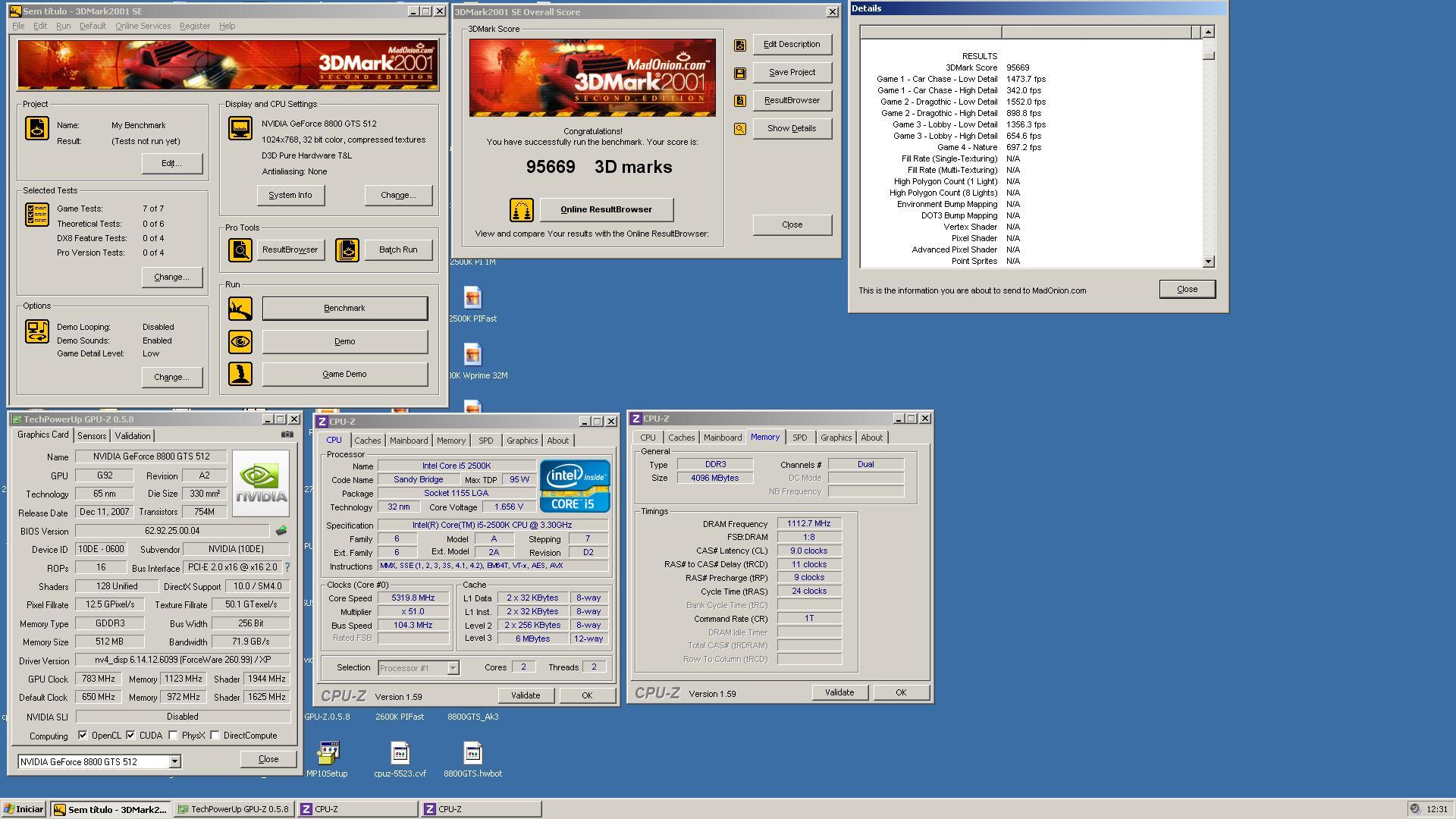The width and height of the screenshot is (1456, 819).
Task: Switch to the Sensors tab in GPU-Z
Action: point(92,436)
